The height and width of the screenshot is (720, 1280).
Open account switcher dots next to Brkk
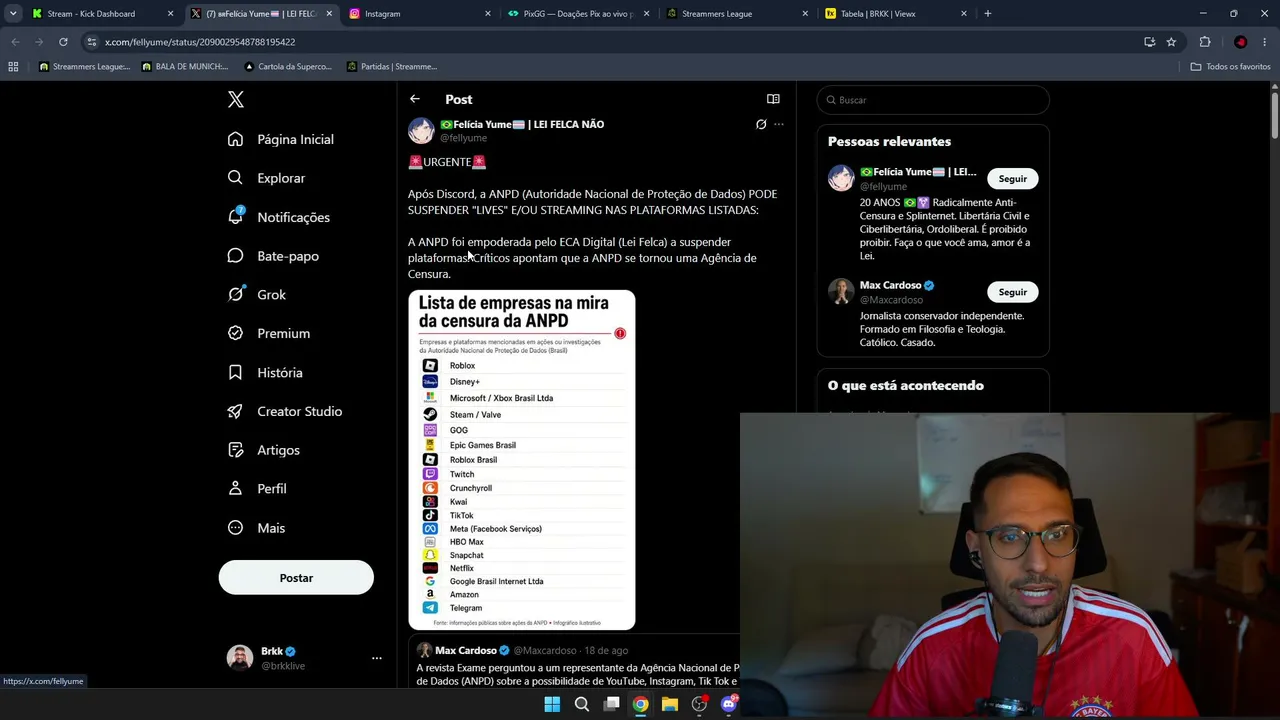pyautogui.click(x=377, y=658)
